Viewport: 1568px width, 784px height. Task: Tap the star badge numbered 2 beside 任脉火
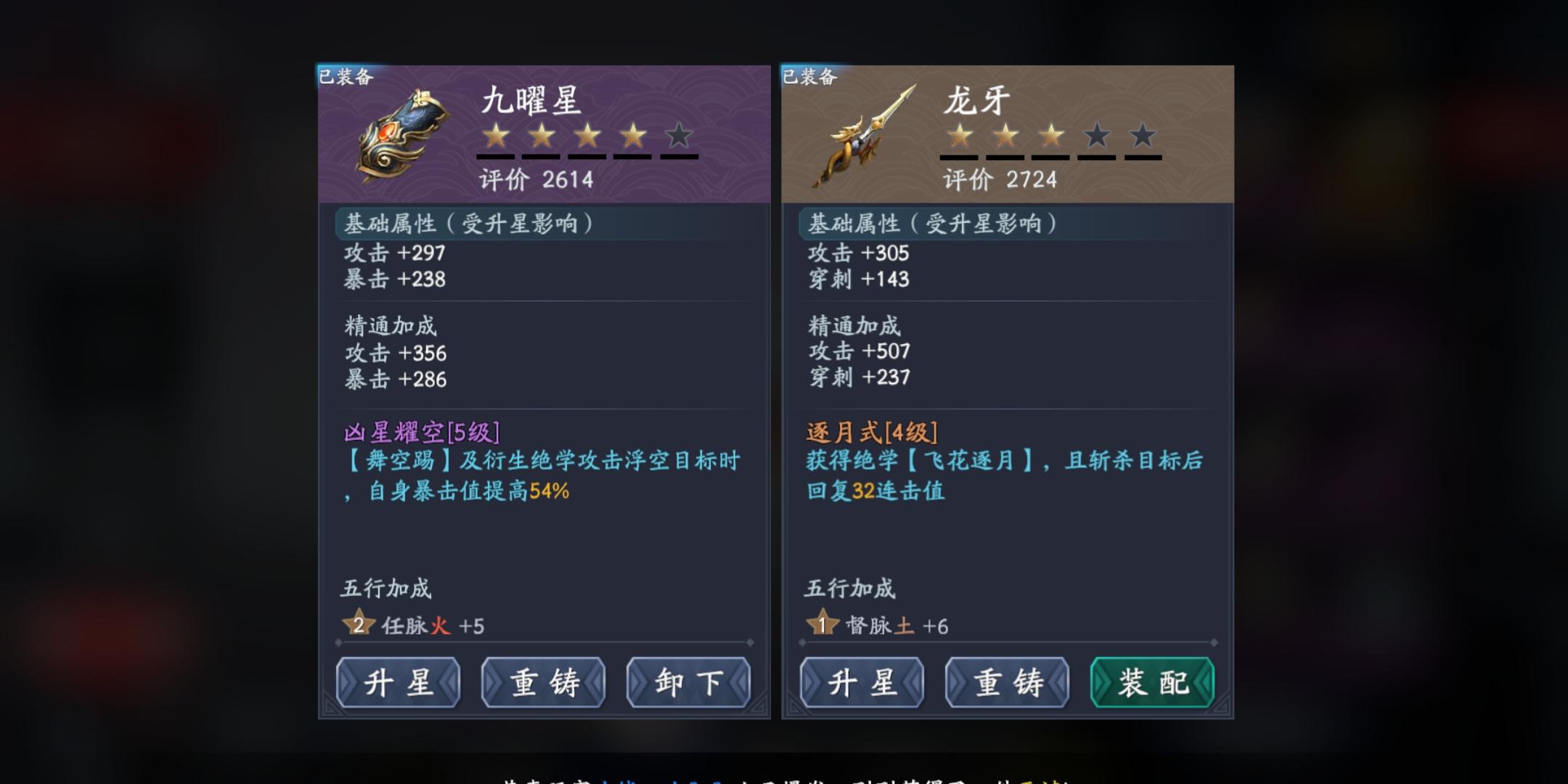tap(358, 624)
